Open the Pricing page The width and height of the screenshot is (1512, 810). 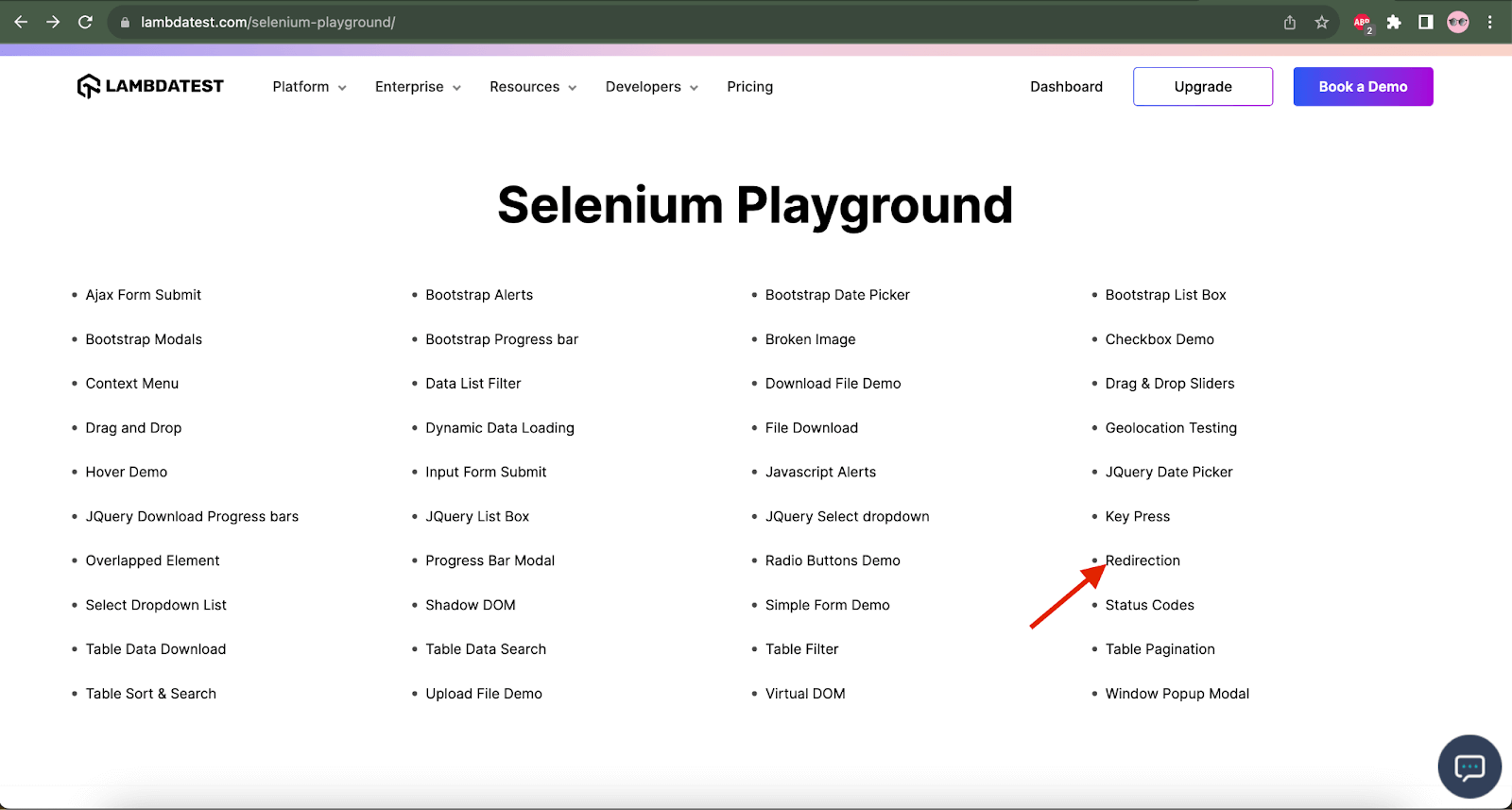point(750,87)
